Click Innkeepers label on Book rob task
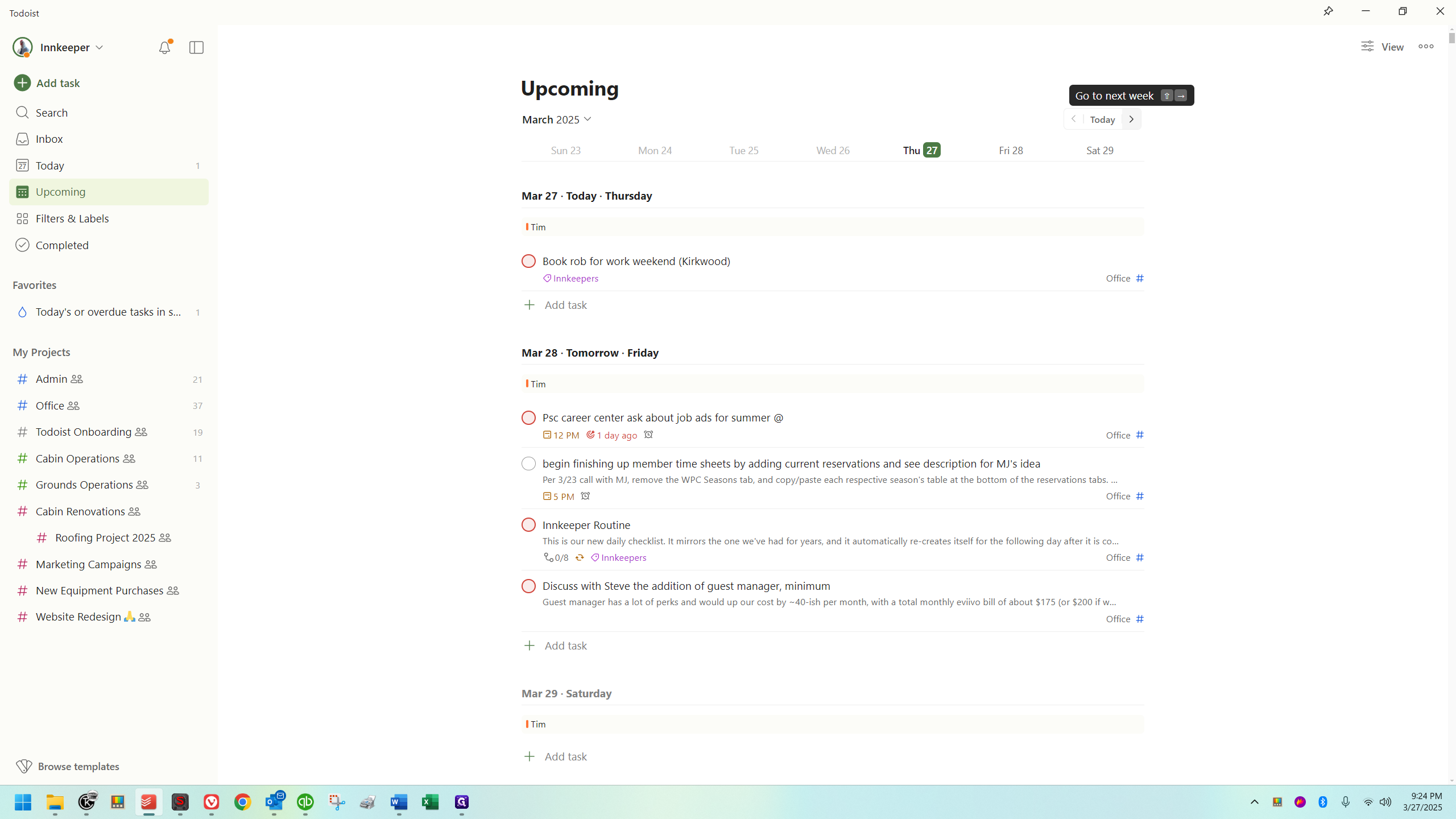 point(570,278)
